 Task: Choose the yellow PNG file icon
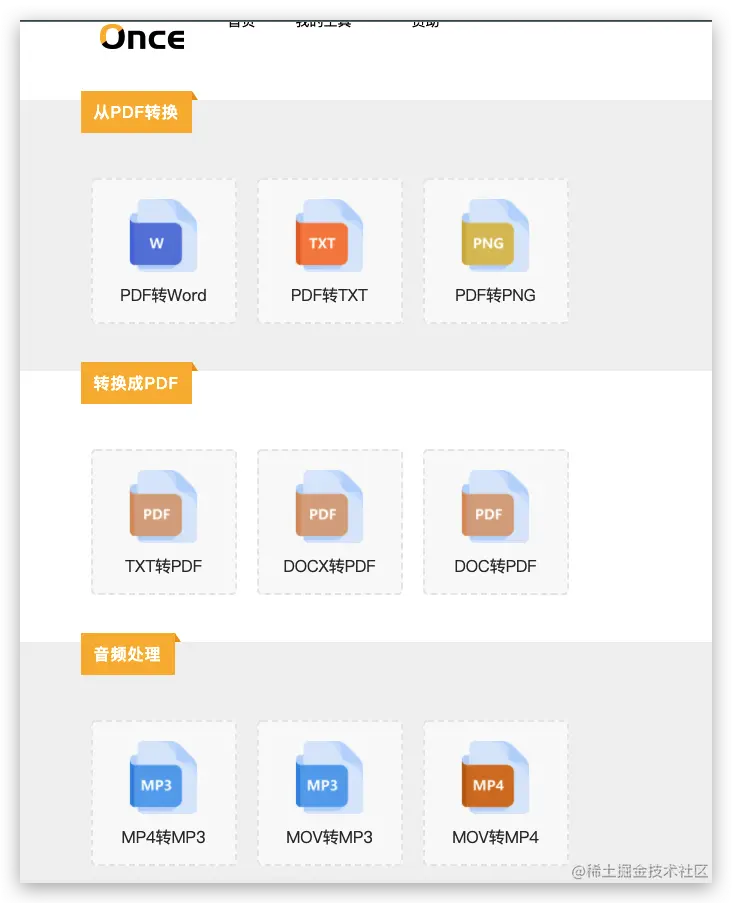(495, 236)
